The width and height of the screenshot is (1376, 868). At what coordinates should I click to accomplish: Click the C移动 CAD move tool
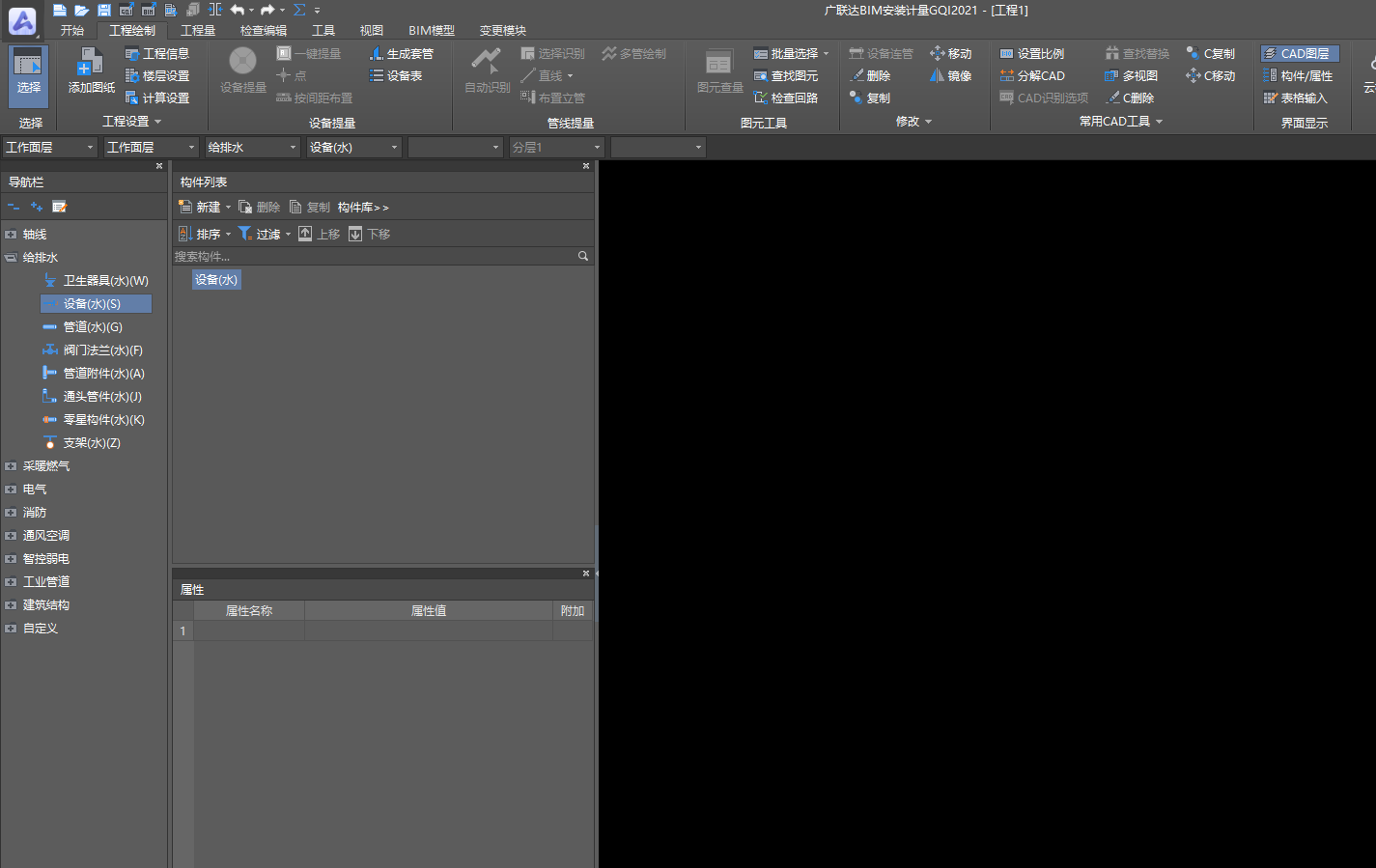(1211, 76)
